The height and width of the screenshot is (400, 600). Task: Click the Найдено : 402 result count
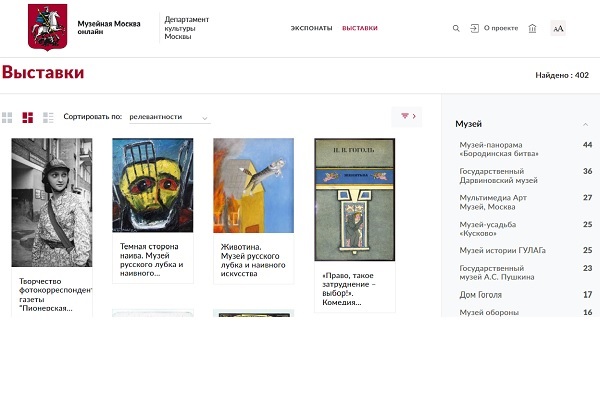click(x=562, y=75)
